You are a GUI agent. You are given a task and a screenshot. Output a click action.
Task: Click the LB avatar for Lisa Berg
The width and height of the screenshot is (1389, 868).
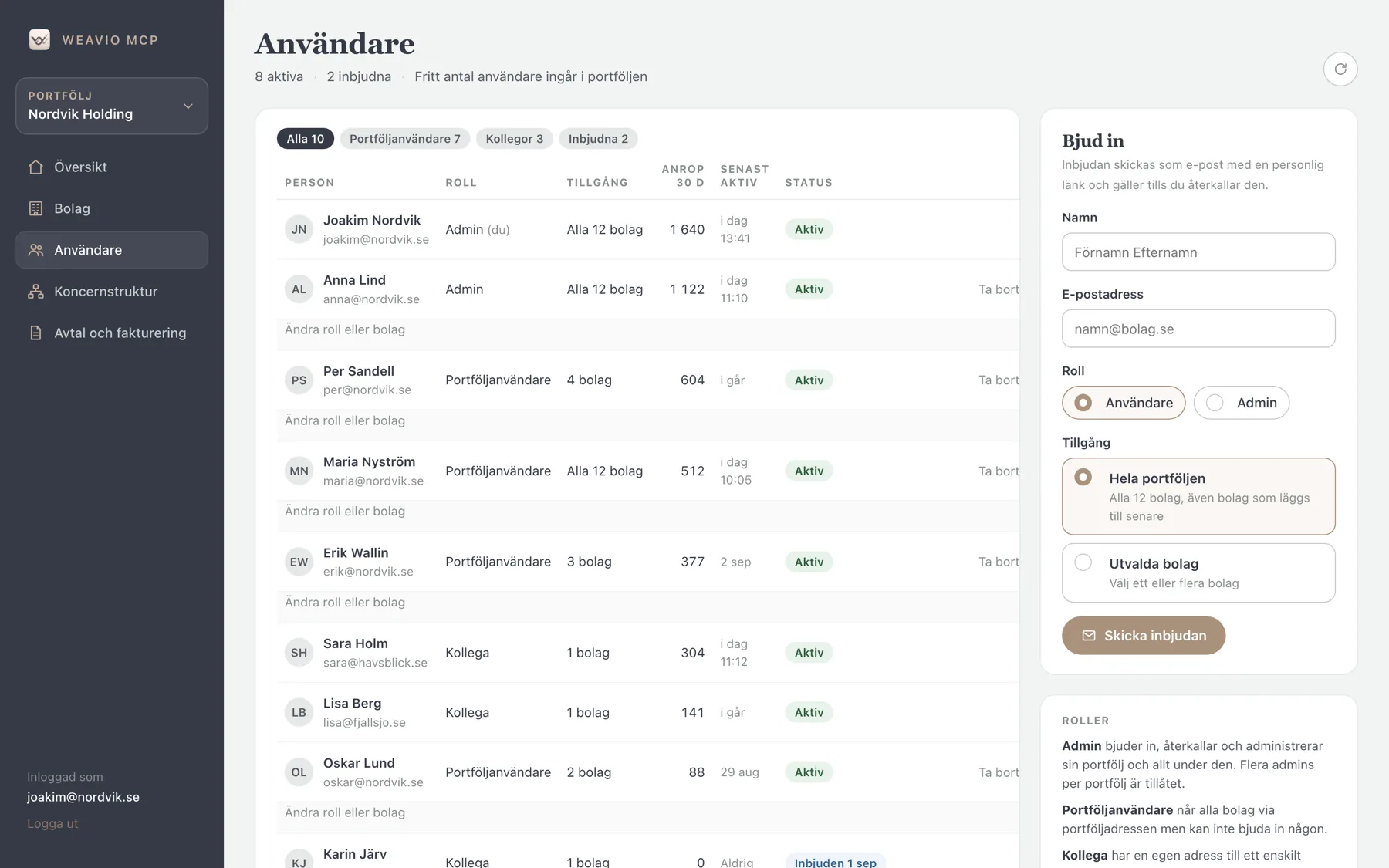click(x=299, y=713)
